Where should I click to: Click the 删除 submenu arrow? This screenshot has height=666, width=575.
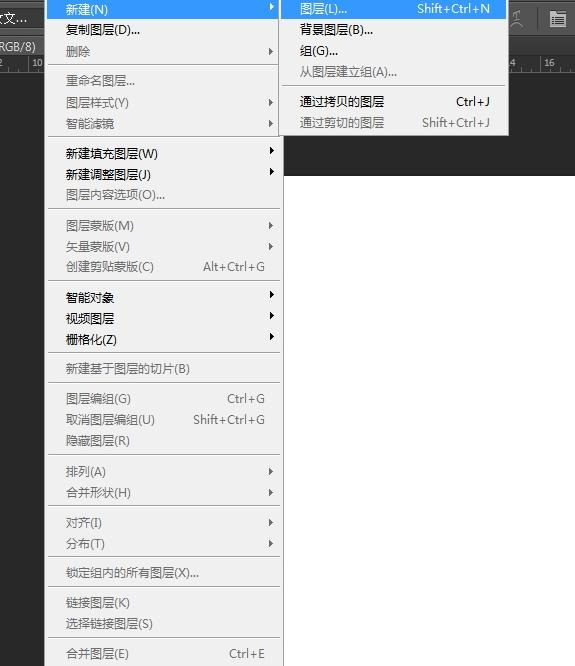(271, 51)
